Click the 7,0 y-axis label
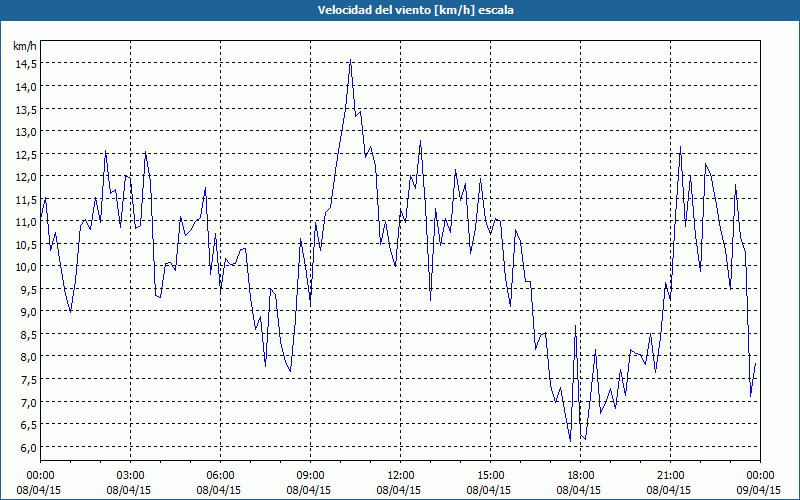 tap(28, 402)
